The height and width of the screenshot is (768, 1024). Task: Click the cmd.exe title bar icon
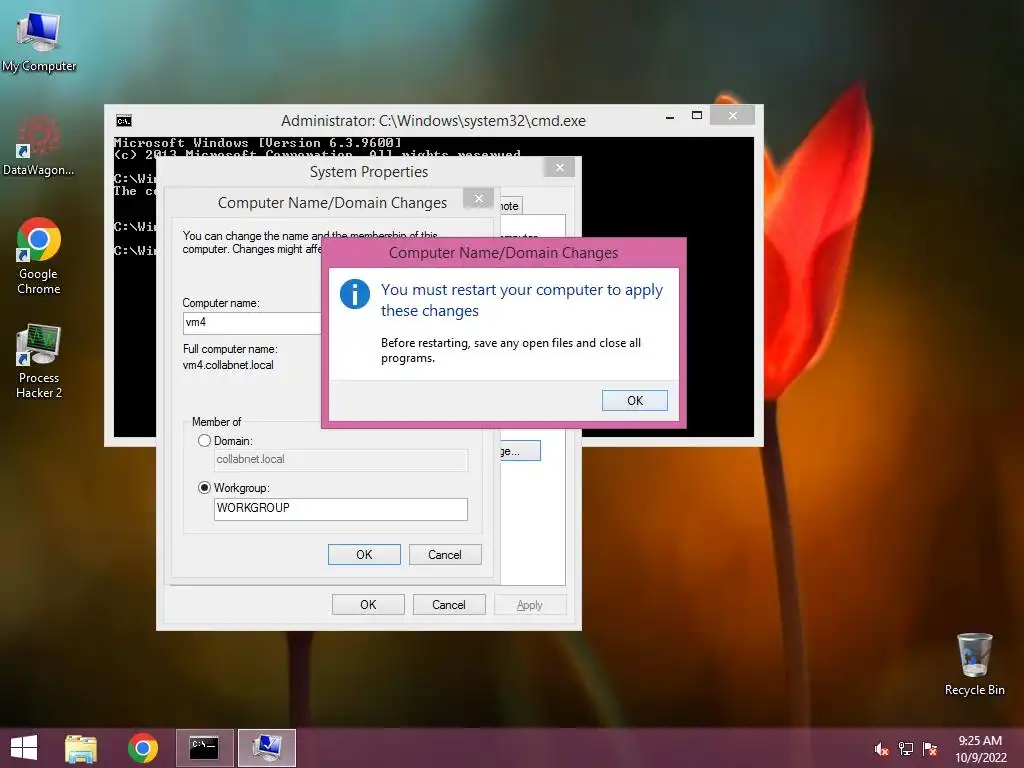click(123, 121)
